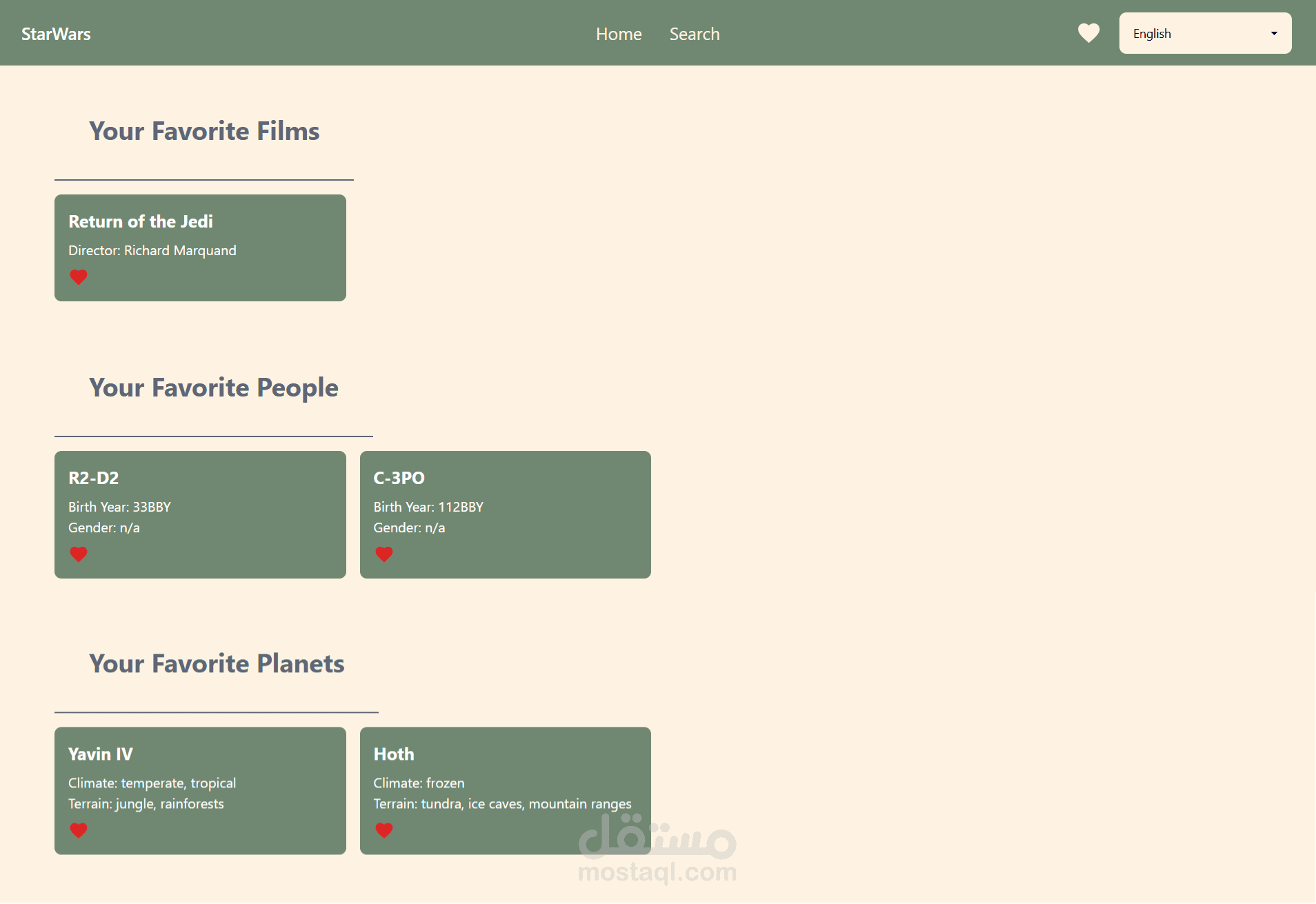Click the StarWars logo link
This screenshot has height=904, width=1316.
tap(56, 34)
